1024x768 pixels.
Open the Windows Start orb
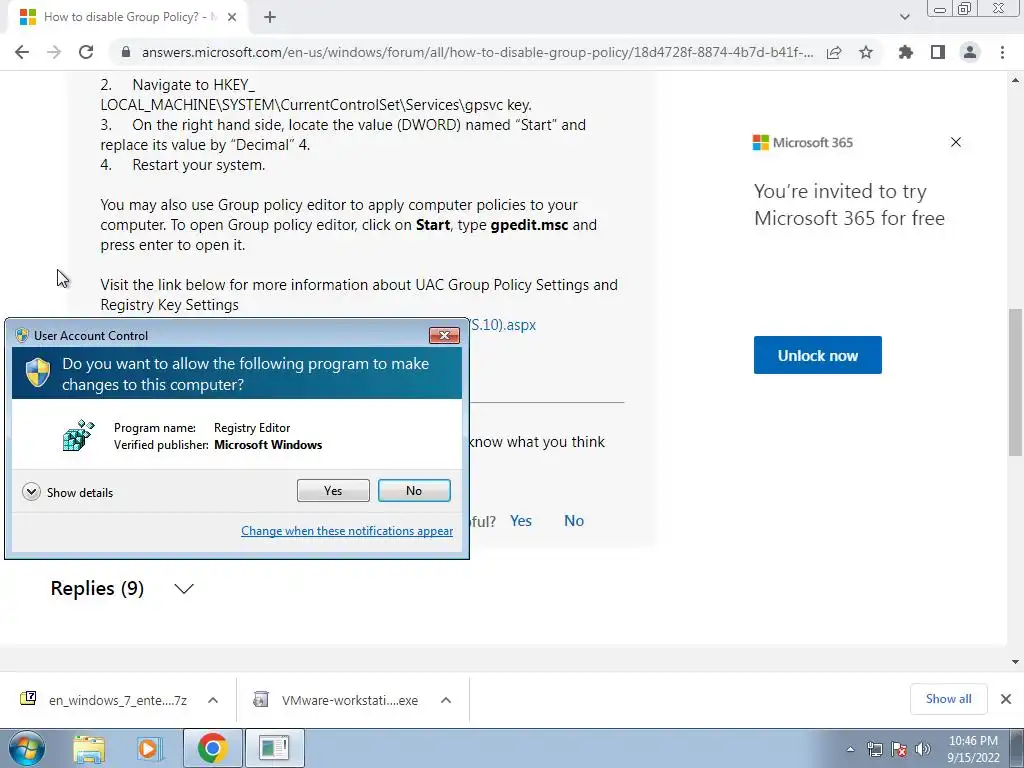click(x=27, y=748)
